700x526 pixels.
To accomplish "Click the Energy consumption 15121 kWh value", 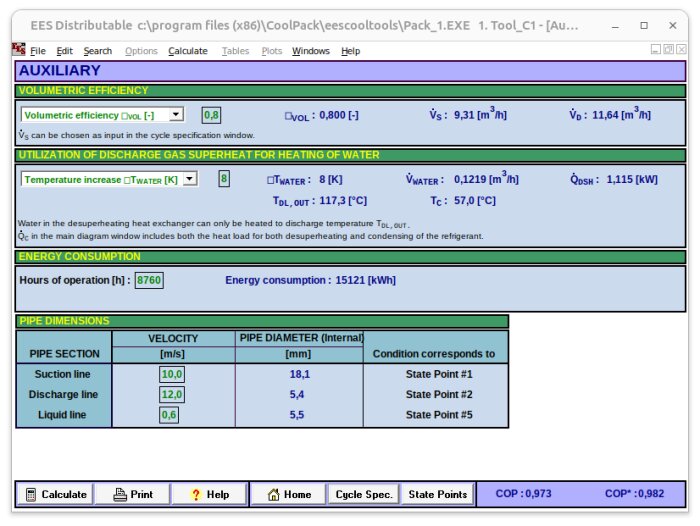I will pos(365,280).
